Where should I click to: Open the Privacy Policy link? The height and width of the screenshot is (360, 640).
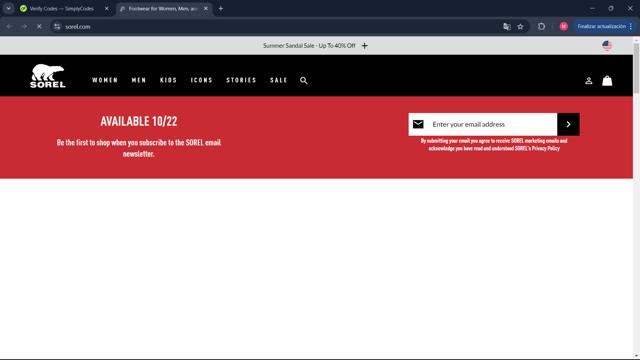[x=546, y=149]
